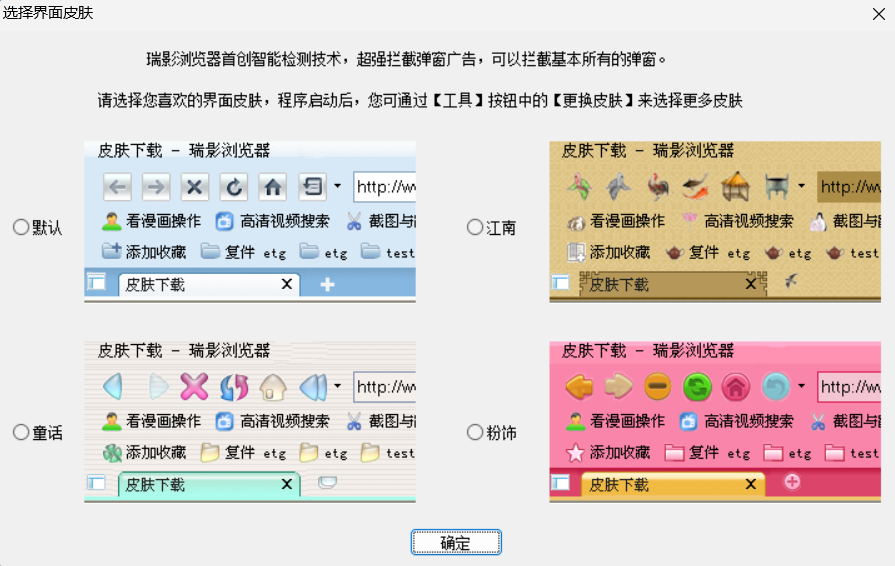Click bronze cauldron icon in 江南 preview
895x566 pixels.
pos(776,187)
